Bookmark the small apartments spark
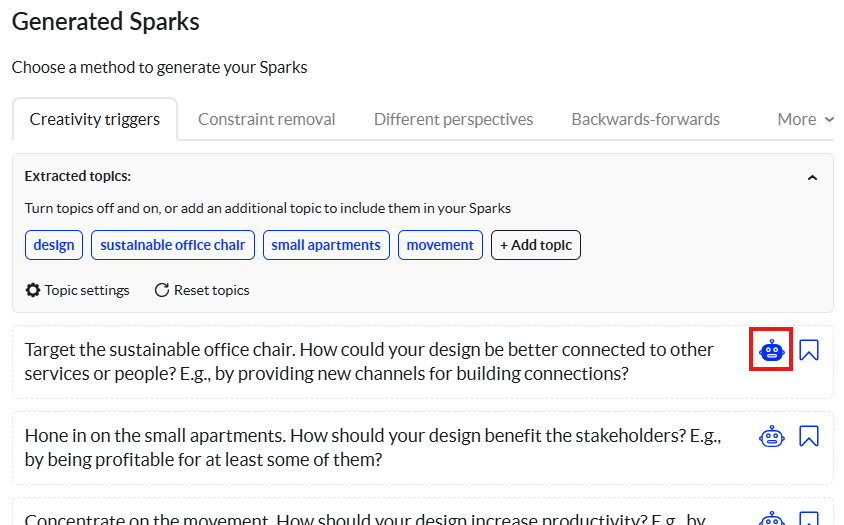This screenshot has width=844, height=525. pyautogui.click(x=809, y=436)
